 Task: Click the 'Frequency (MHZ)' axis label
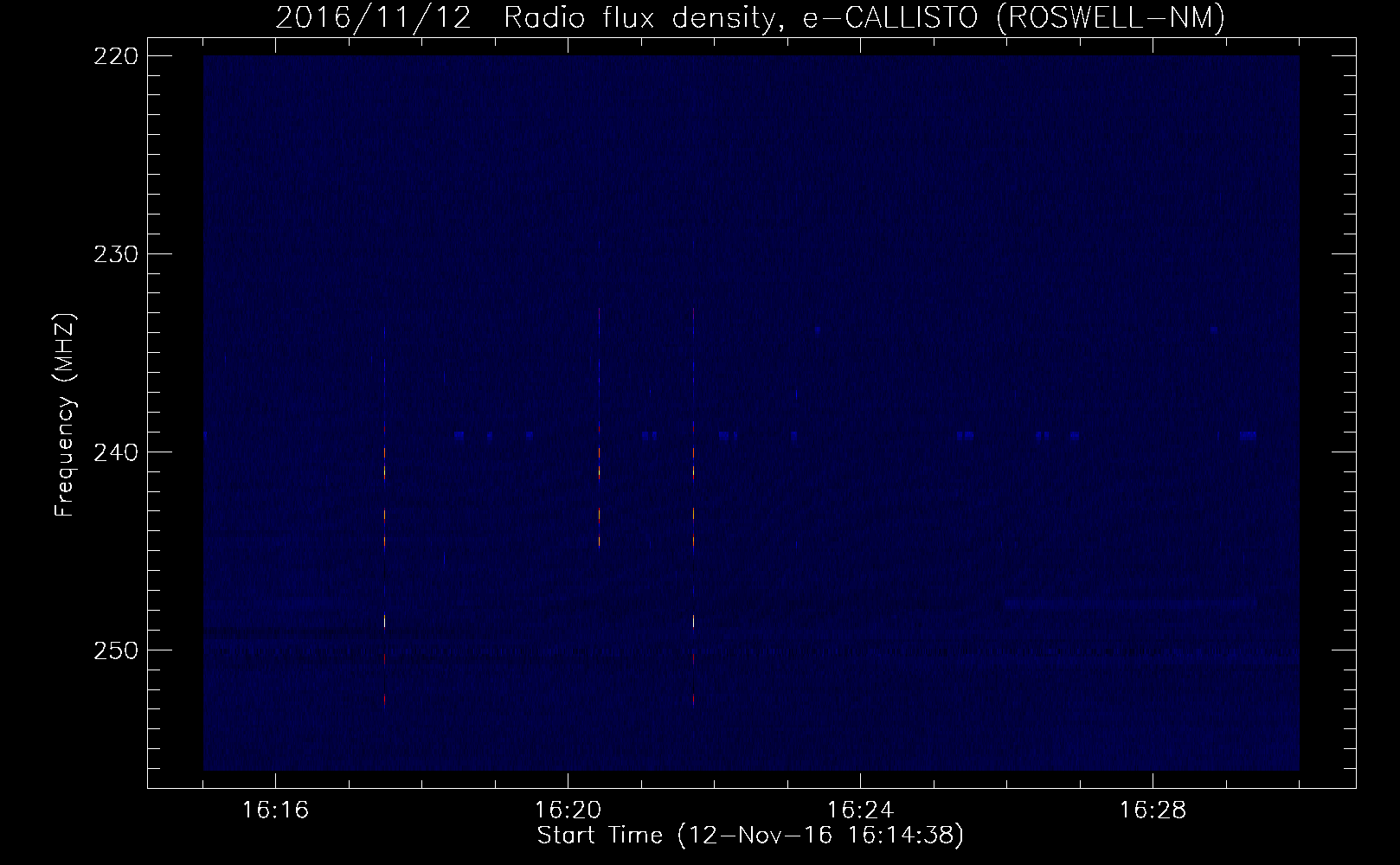[66, 414]
